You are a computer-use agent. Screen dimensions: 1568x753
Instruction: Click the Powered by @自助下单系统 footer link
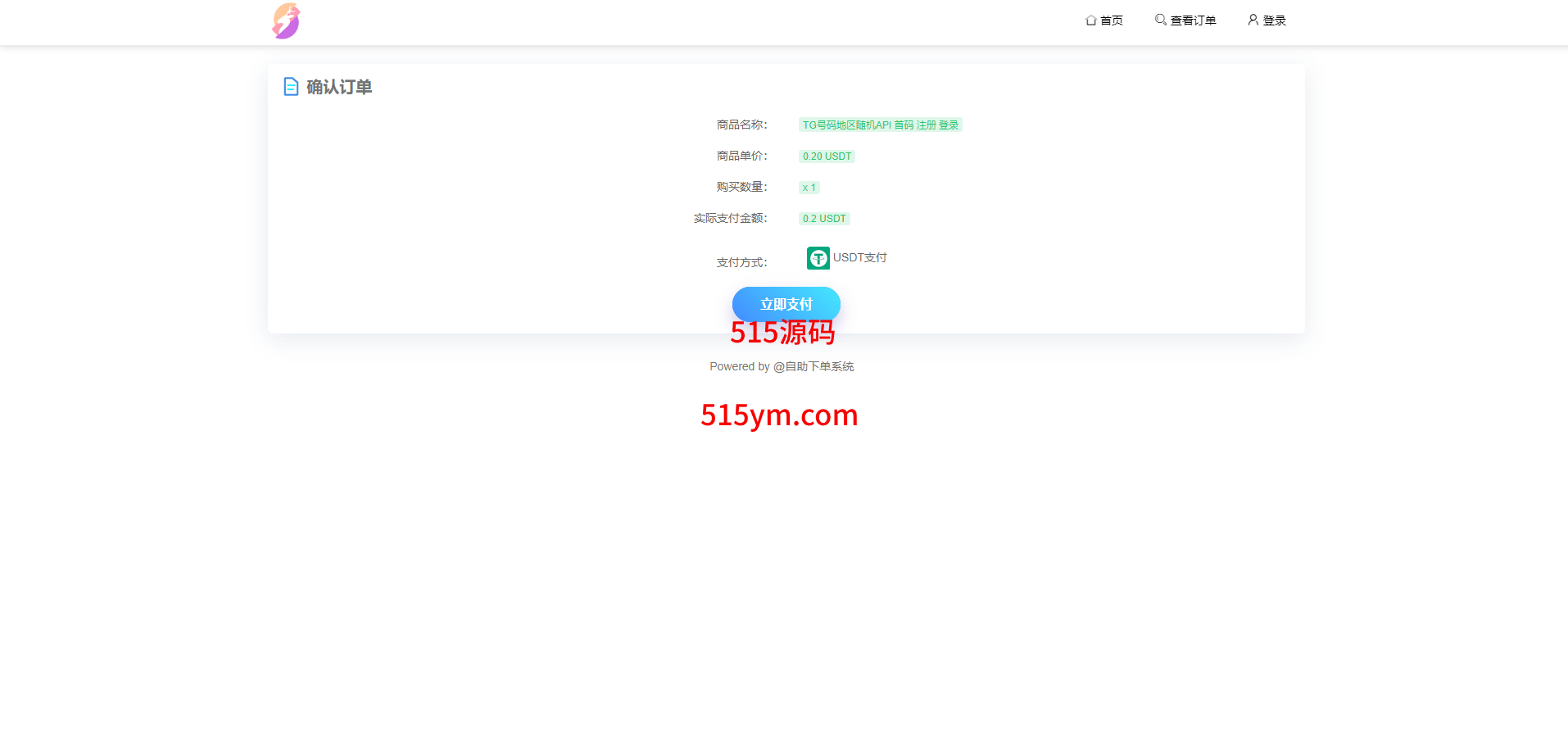pos(782,366)
